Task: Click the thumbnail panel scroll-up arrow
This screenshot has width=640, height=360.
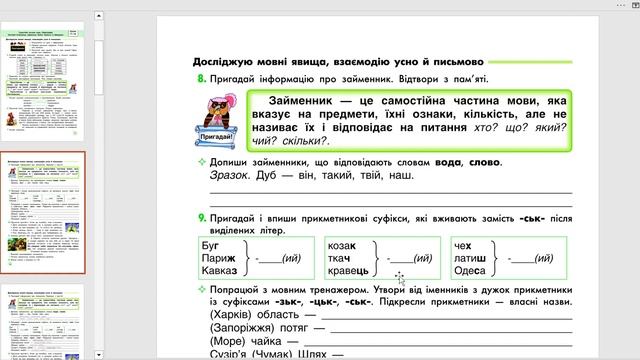Action: pyautogui.click(x=98, y=16)
